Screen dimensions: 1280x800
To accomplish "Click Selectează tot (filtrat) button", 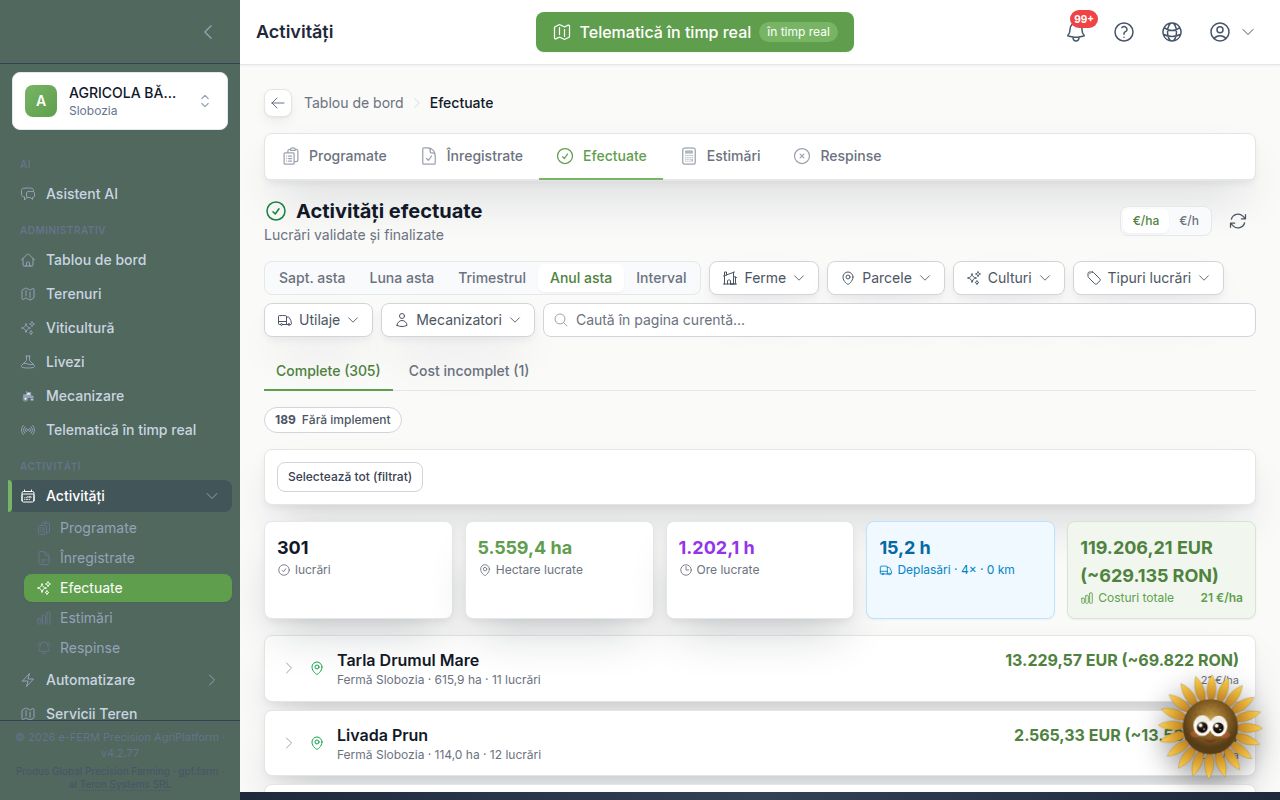I will point(350,477).
